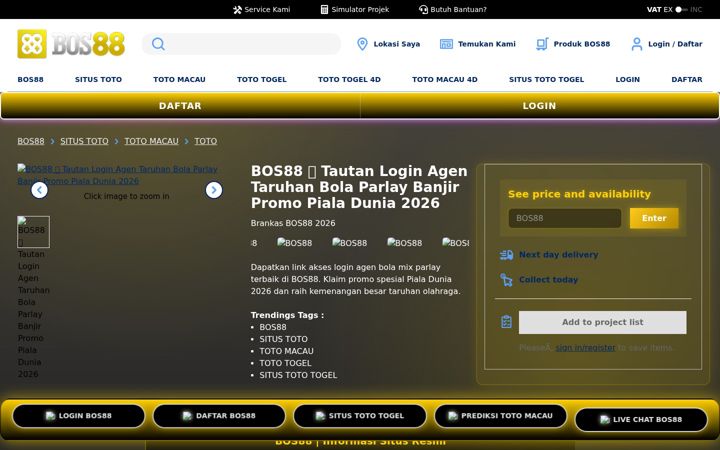The image size is (720, 450).
Task: Click DAFTAR BOS88 bottom bar button
Action: click(219, 416)
